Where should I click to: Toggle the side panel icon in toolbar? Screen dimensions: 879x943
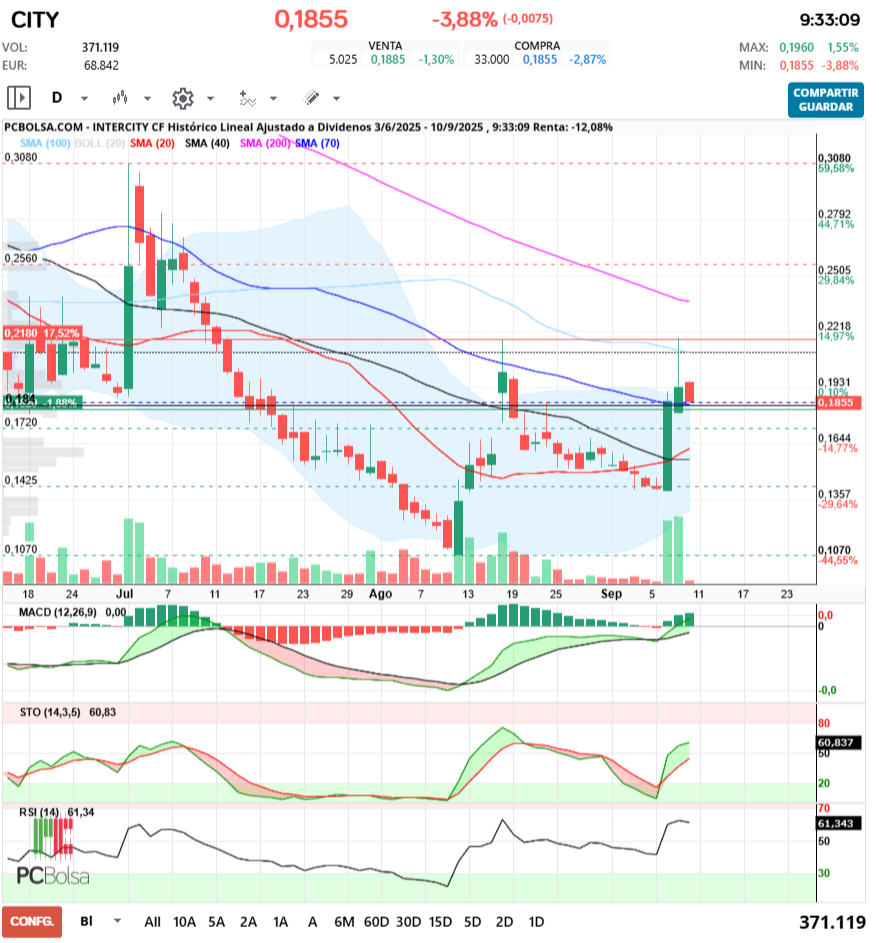pyautogui.click(x=19, y=97)
